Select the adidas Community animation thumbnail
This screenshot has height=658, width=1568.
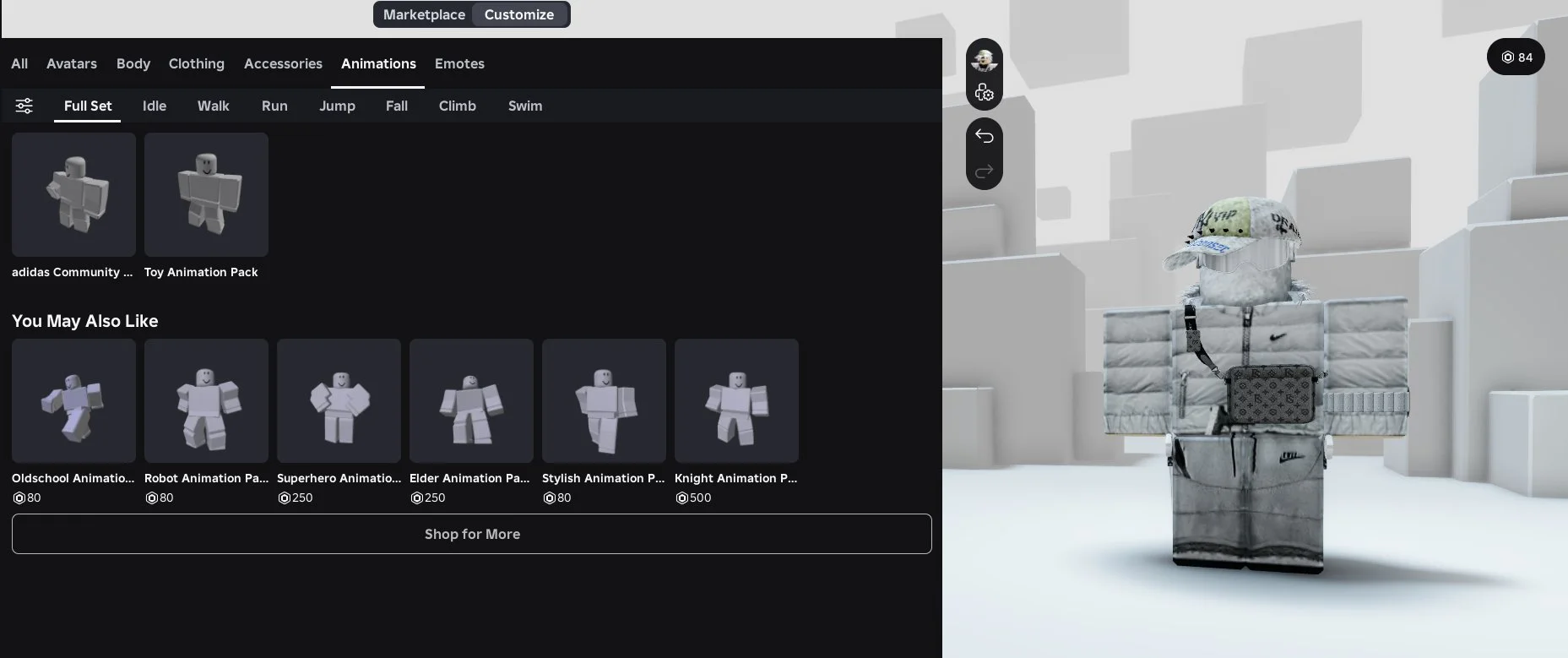73,195
